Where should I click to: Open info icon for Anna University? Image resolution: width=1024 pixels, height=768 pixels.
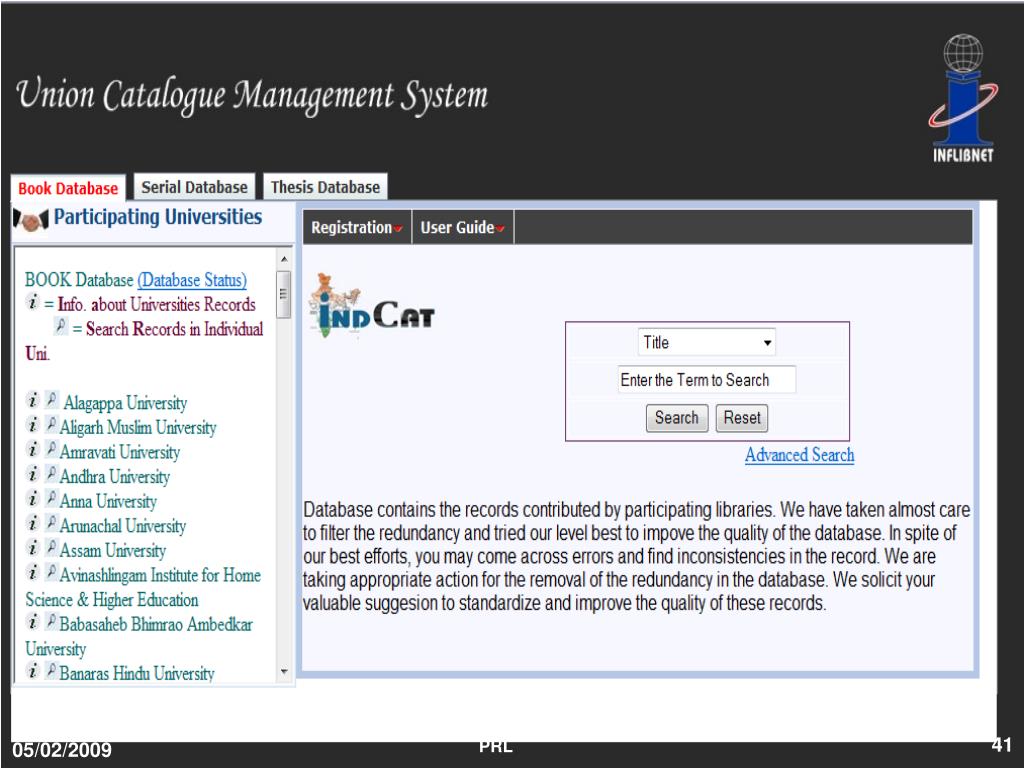tap(33, 499)
